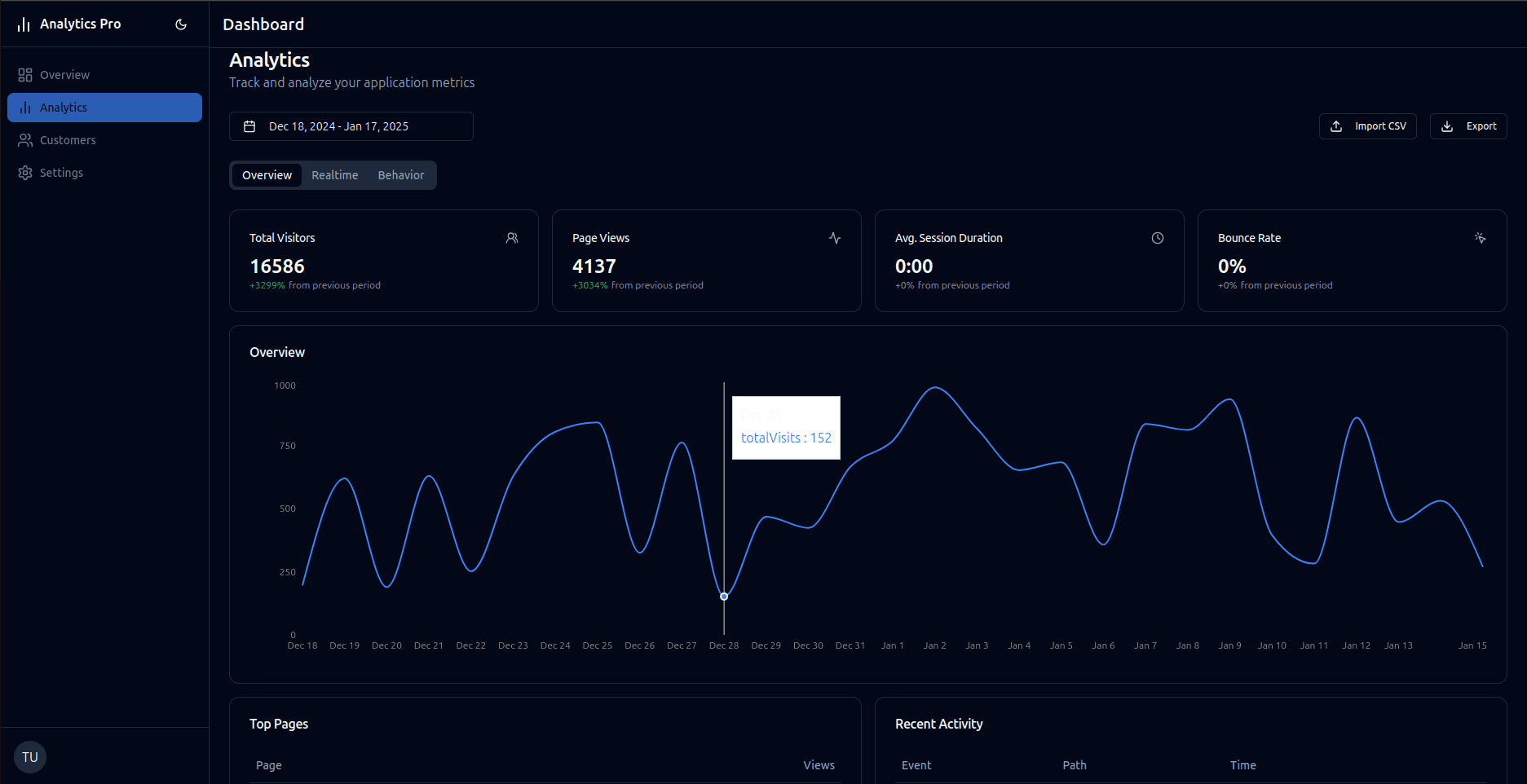This screenshot has height=784, width=1527.
Task: Switch to the Behavior tab
Action: tap(400, 174)
